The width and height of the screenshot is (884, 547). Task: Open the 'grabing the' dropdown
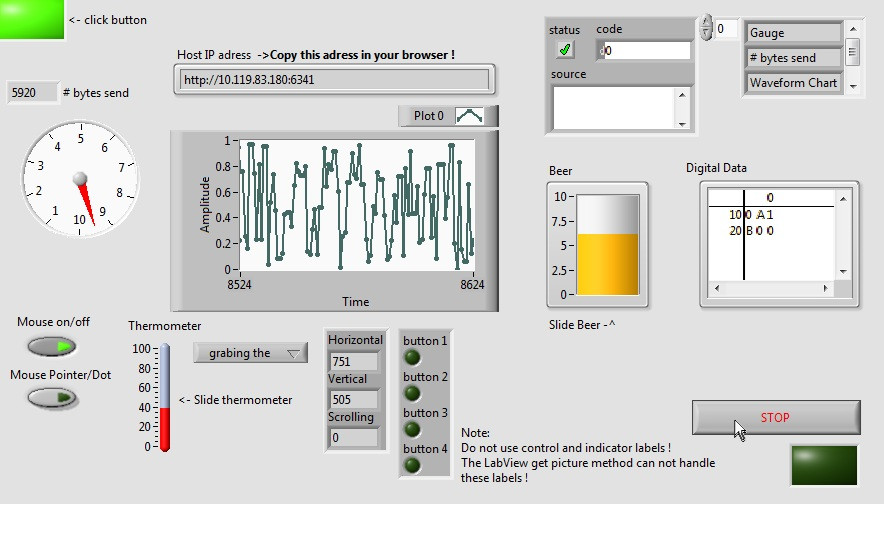251,353
